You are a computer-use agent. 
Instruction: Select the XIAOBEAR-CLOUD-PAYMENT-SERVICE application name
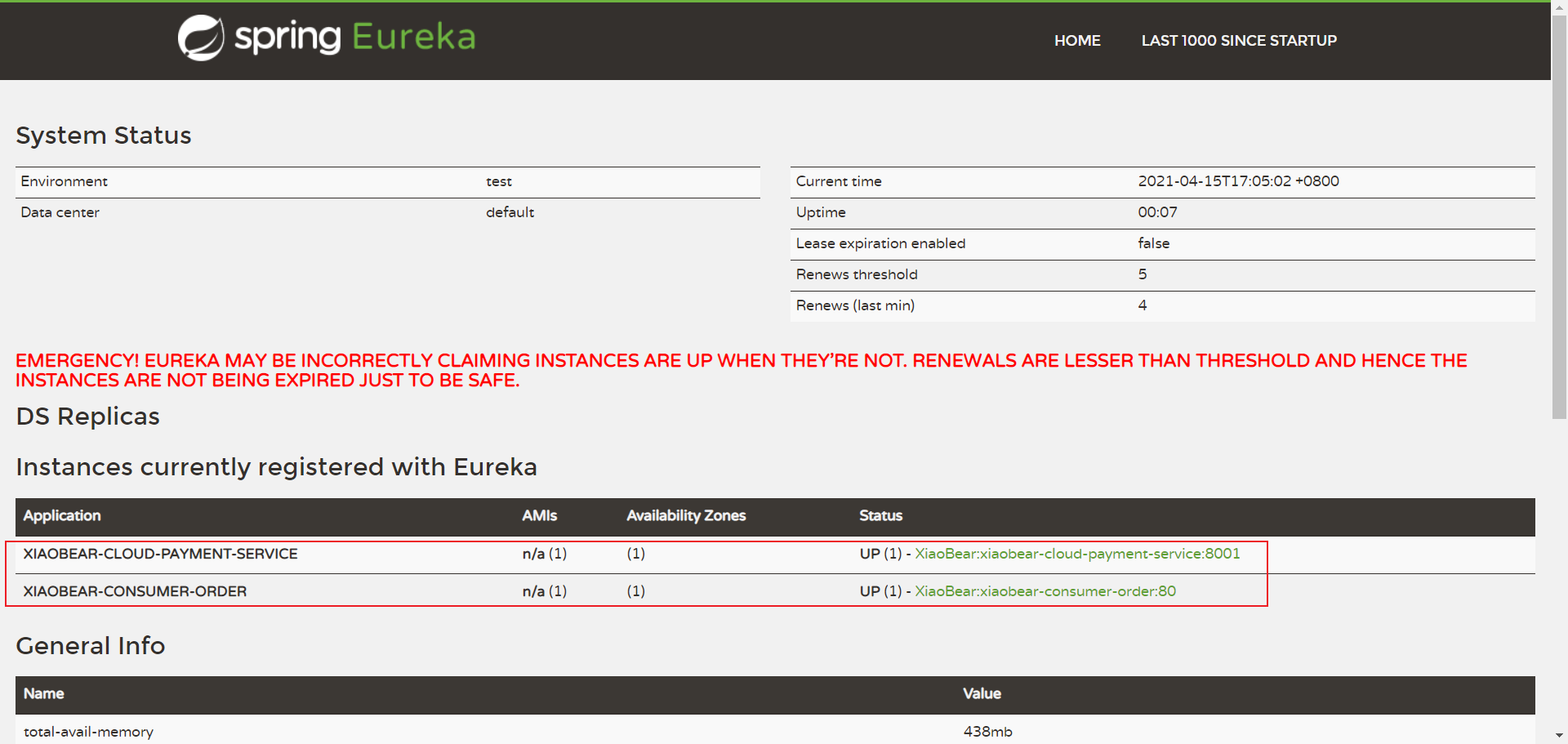(x=160, y=554)
